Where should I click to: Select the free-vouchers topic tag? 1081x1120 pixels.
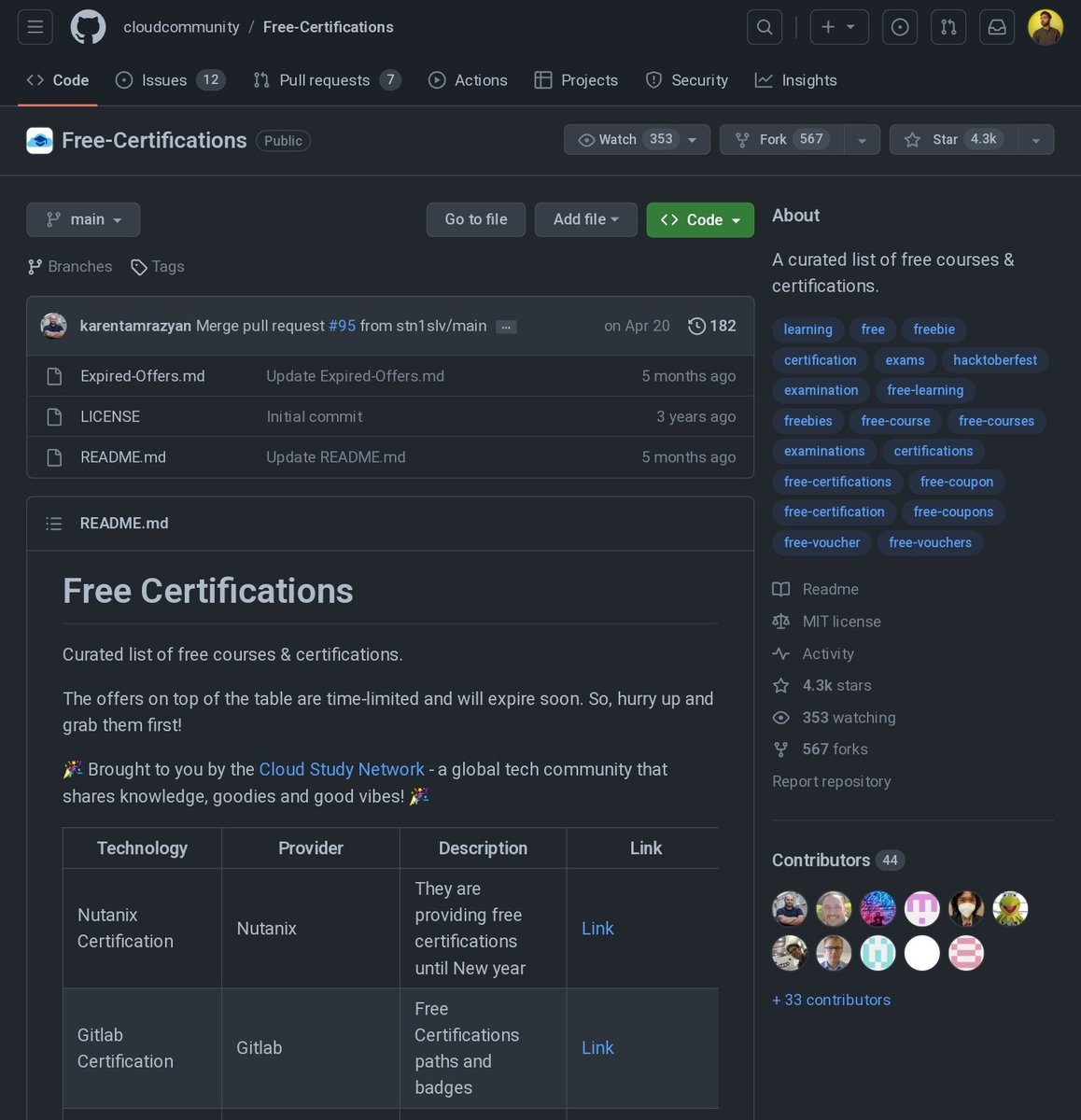[930, 542]
